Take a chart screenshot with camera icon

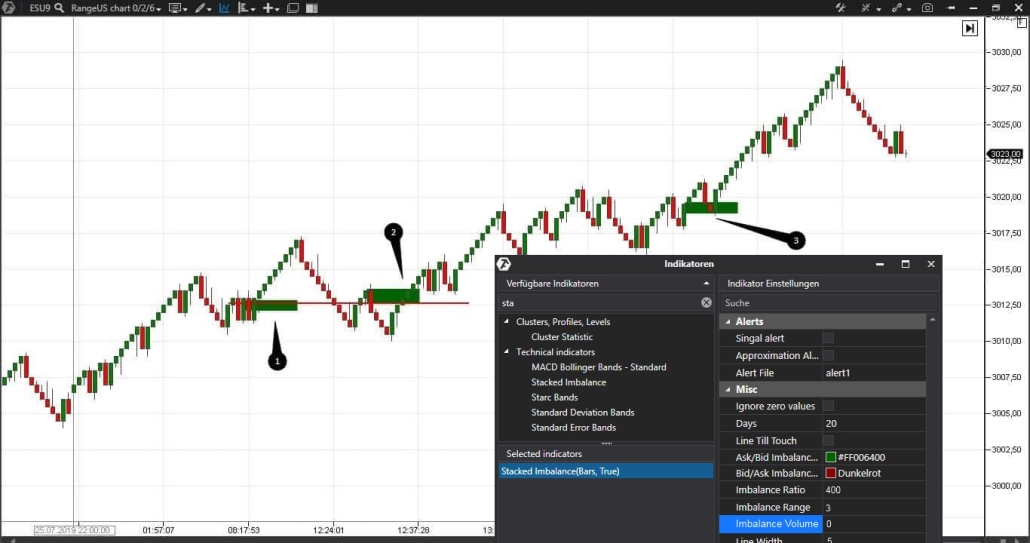pos(927,8)
